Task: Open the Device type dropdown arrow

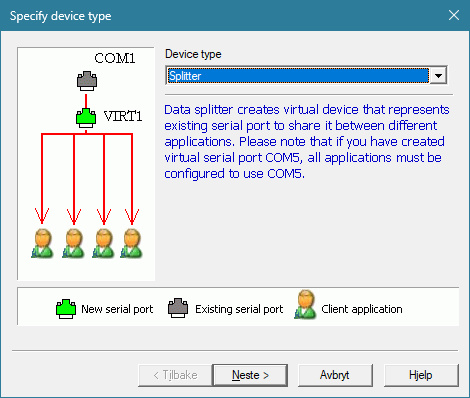Action: 438,76
